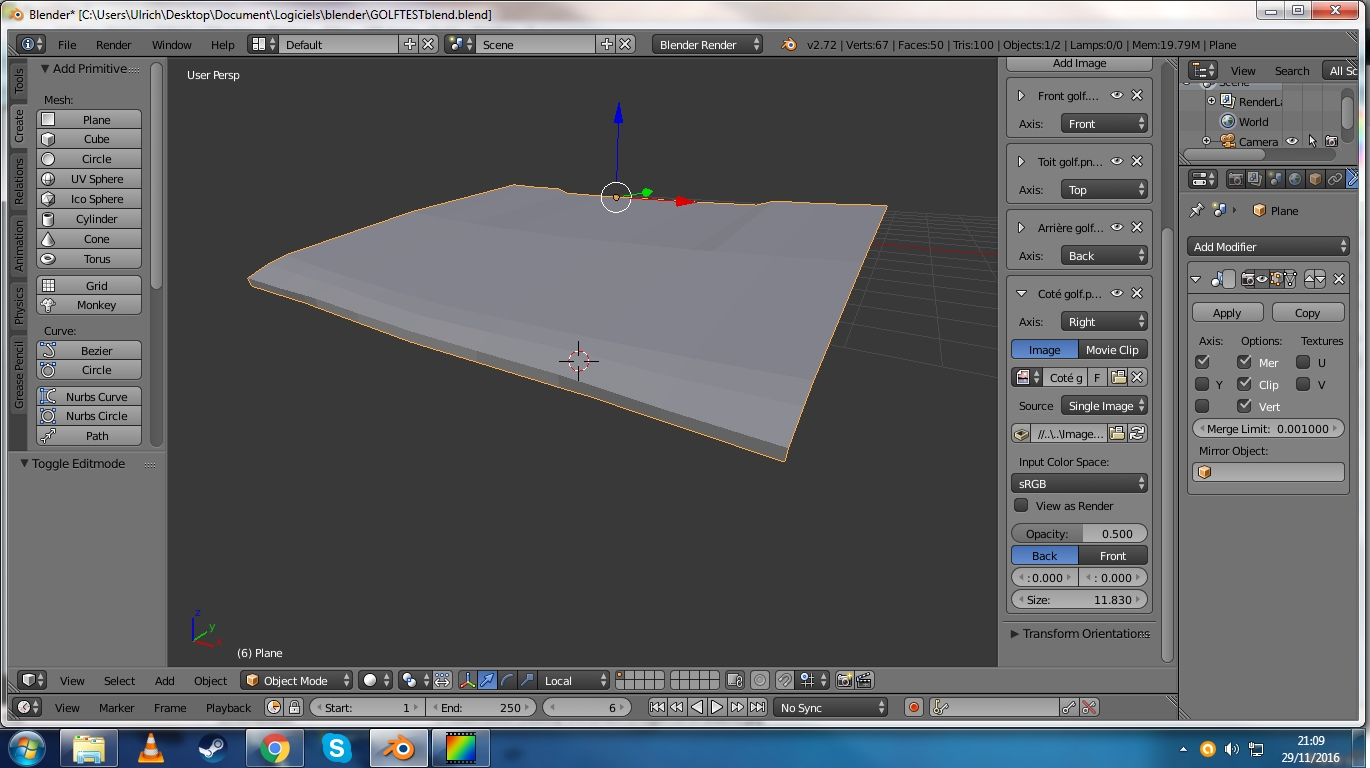1370x768 pixels.
Task: Remove the Mirror modifier
Action: [1339, 279]
